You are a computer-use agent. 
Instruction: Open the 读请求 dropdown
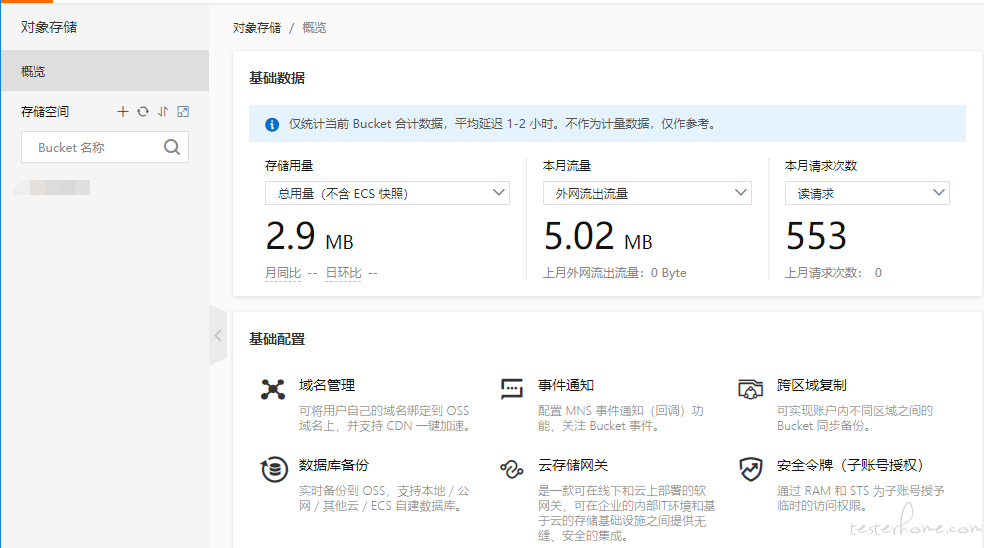867,193
